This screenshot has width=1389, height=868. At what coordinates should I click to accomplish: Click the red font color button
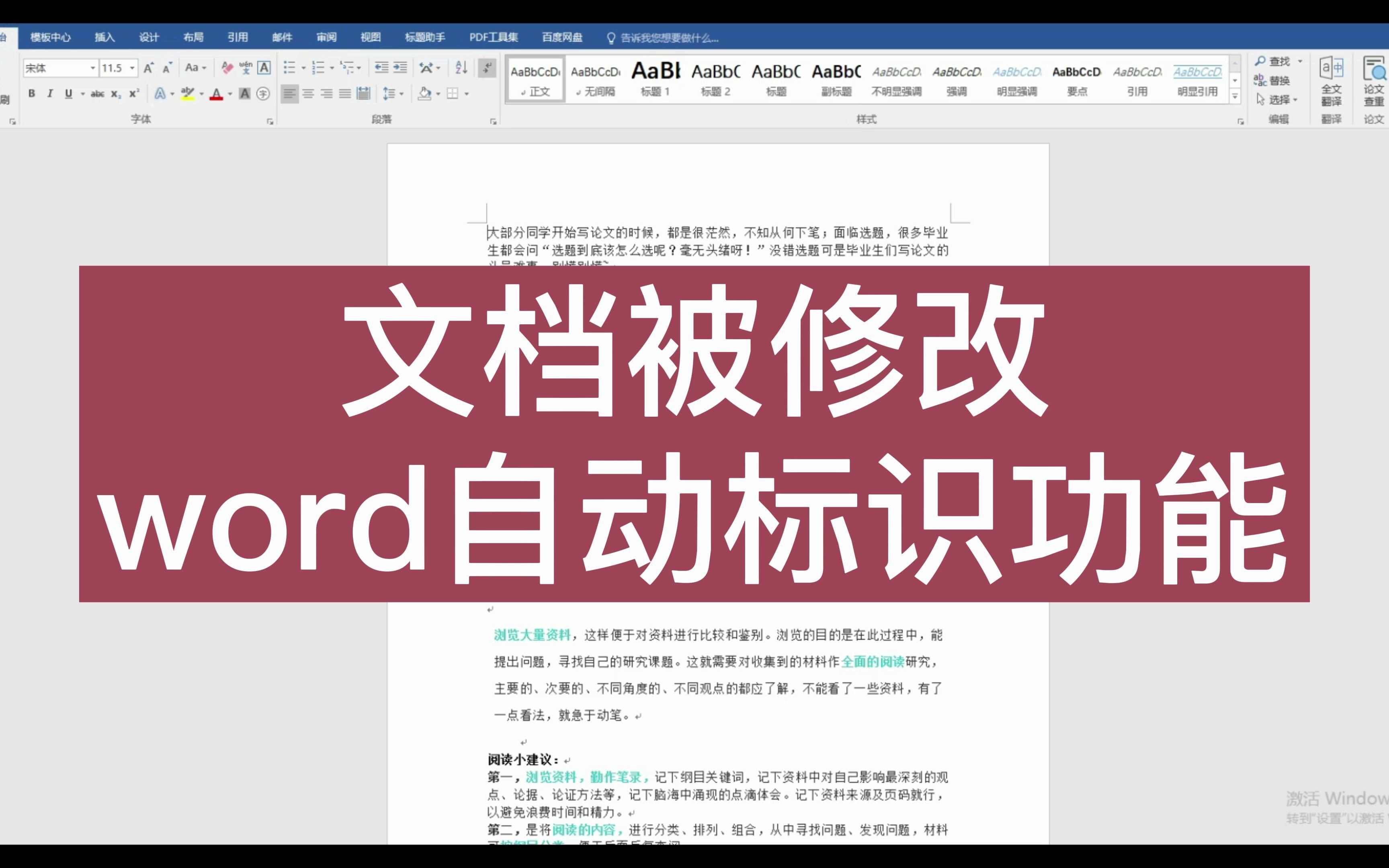coord(216,94)
